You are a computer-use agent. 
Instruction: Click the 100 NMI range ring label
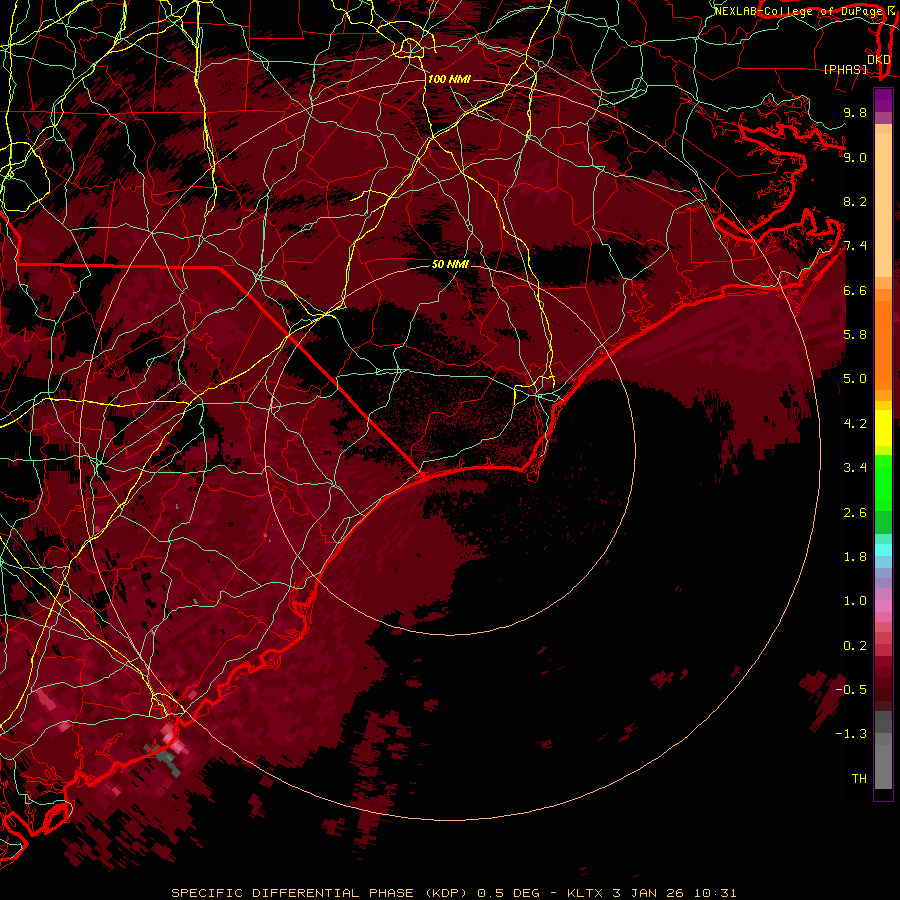pos(449,79)
